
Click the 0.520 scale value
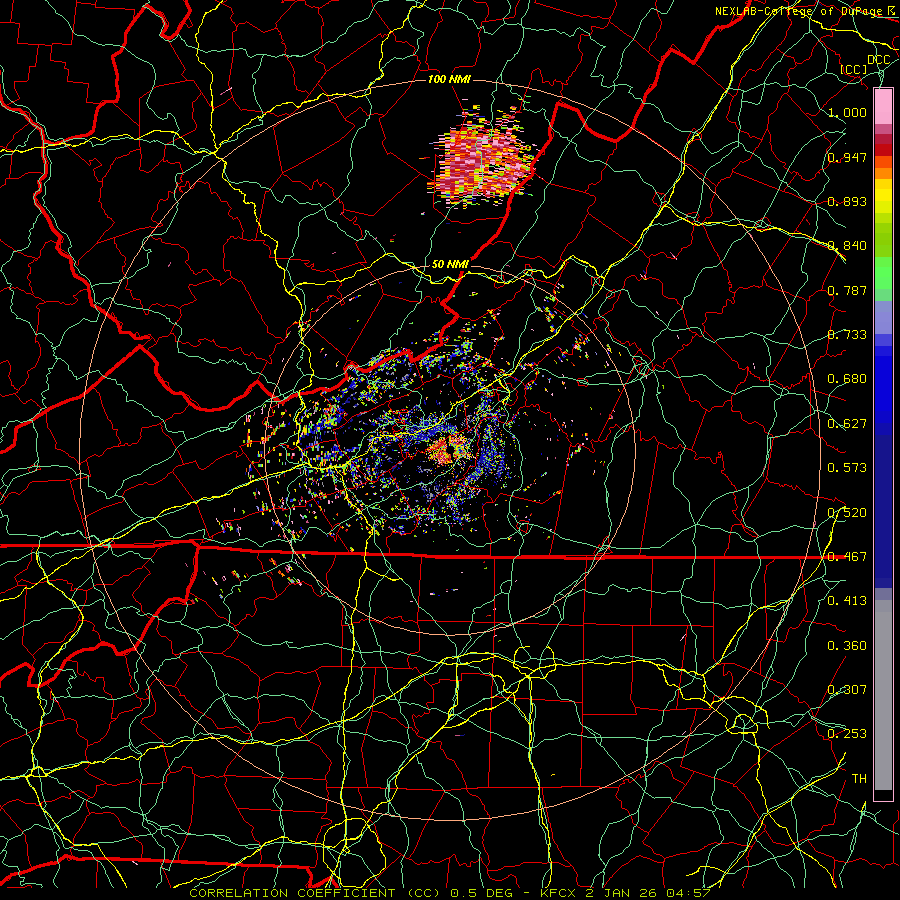[847, 512]
